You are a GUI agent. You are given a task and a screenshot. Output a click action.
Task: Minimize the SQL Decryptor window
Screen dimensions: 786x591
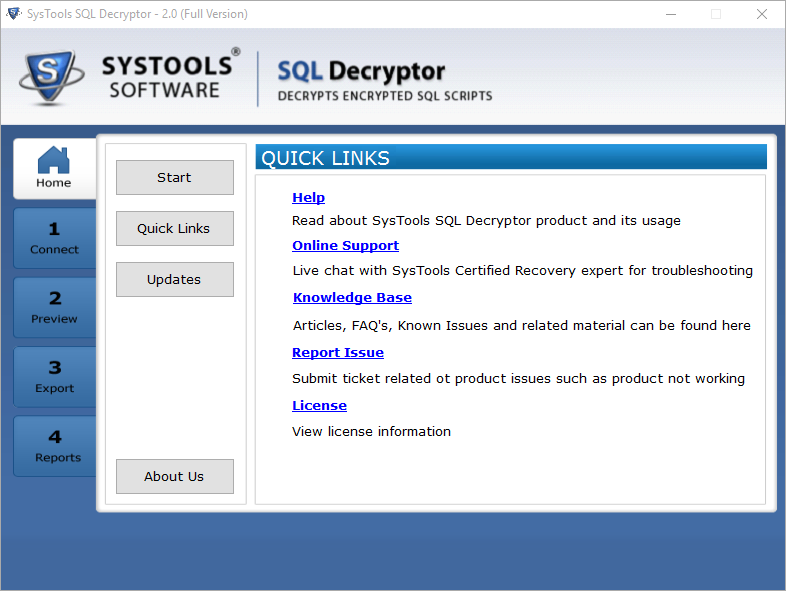coord(669,14)
